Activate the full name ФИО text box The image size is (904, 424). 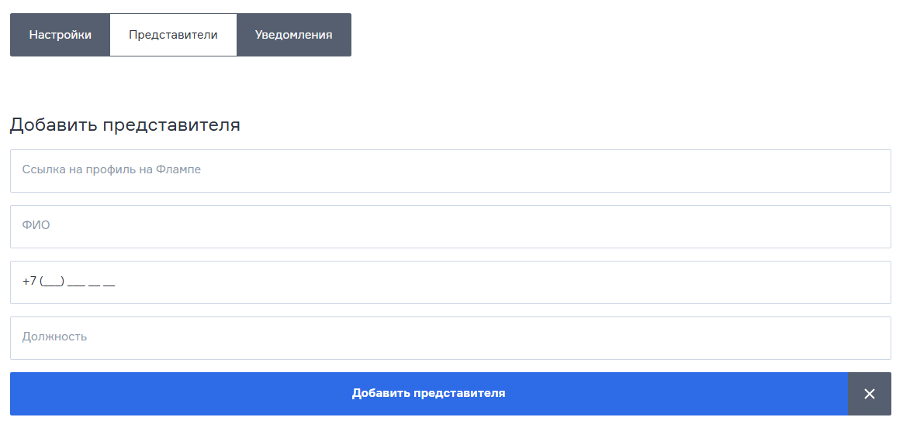point(450,227)
